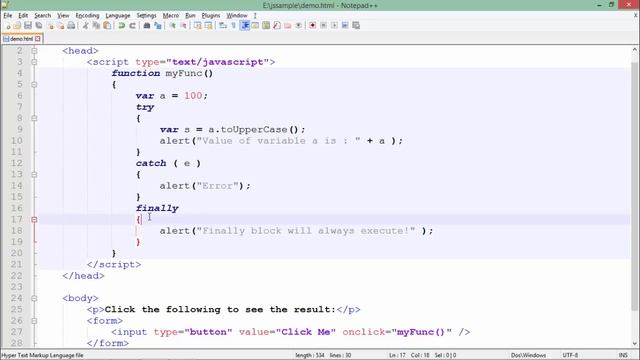Click the Save recorded macro icon
The height and width of the screenshot is (360, 640).
click(x=356, y=26)
